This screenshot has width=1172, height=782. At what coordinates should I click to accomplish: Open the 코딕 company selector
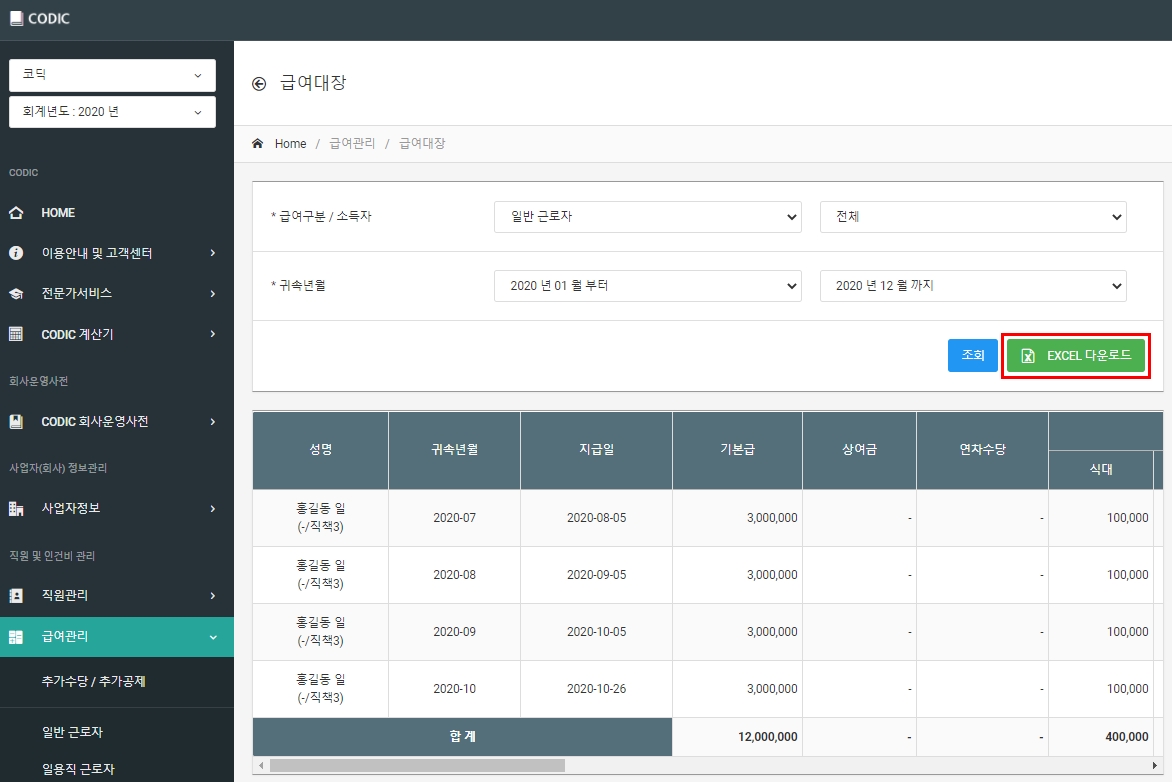coord(112,75)
